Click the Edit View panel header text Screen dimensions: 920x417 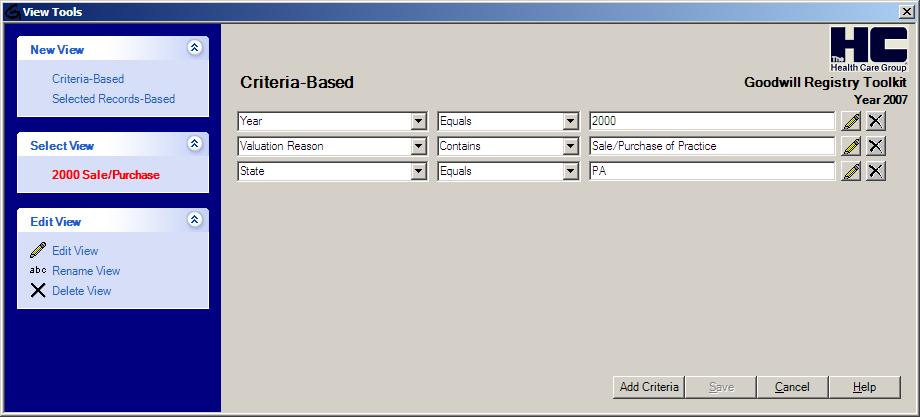coord(56,222)
